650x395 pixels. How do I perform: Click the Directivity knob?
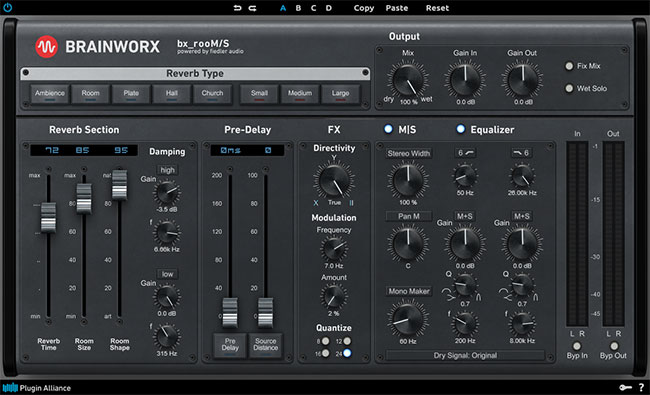(x=334, y=181)
